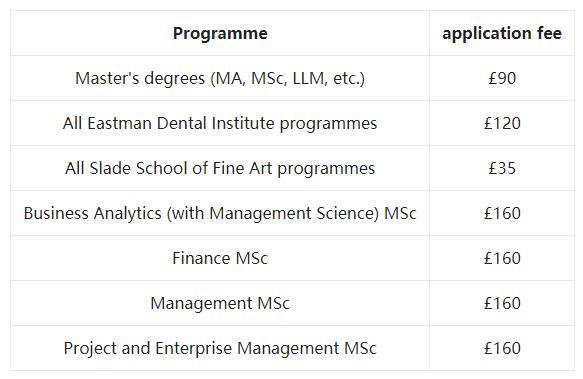Screen dimensions: 583x379
Task: Click the £90 fee cell
Action: 502,78
